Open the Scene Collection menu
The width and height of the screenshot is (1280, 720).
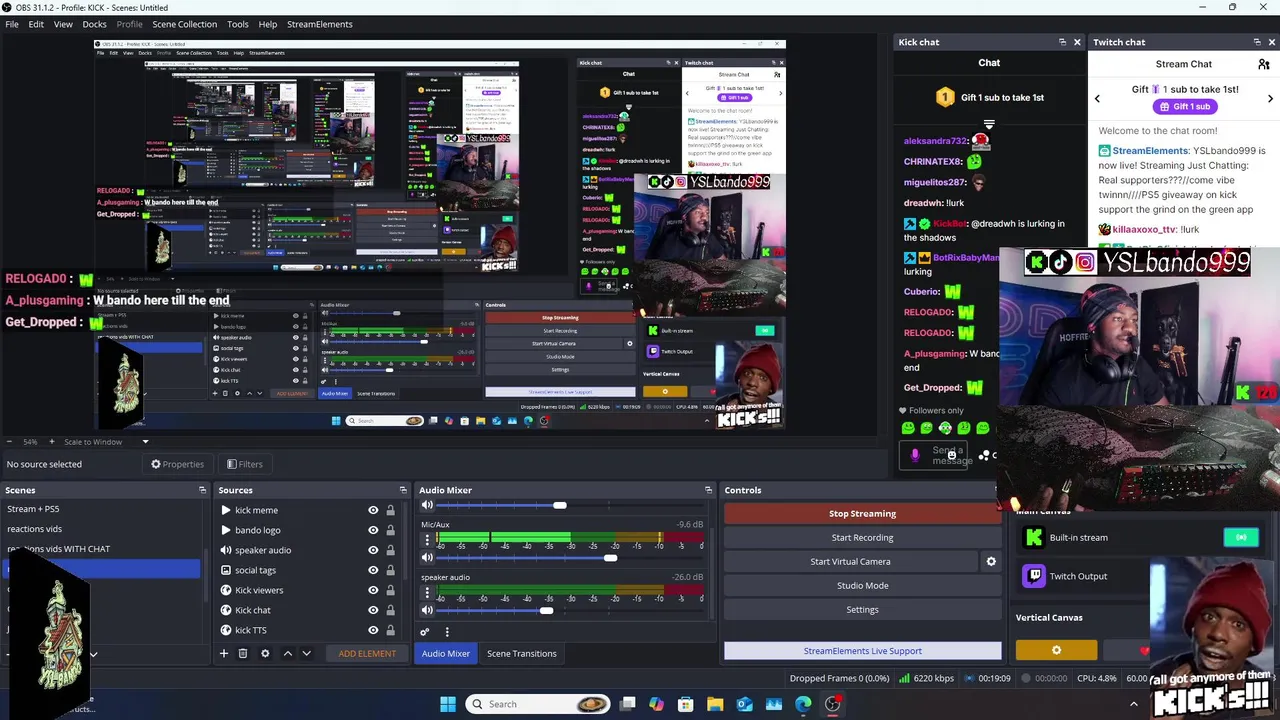tap(184, 24)
